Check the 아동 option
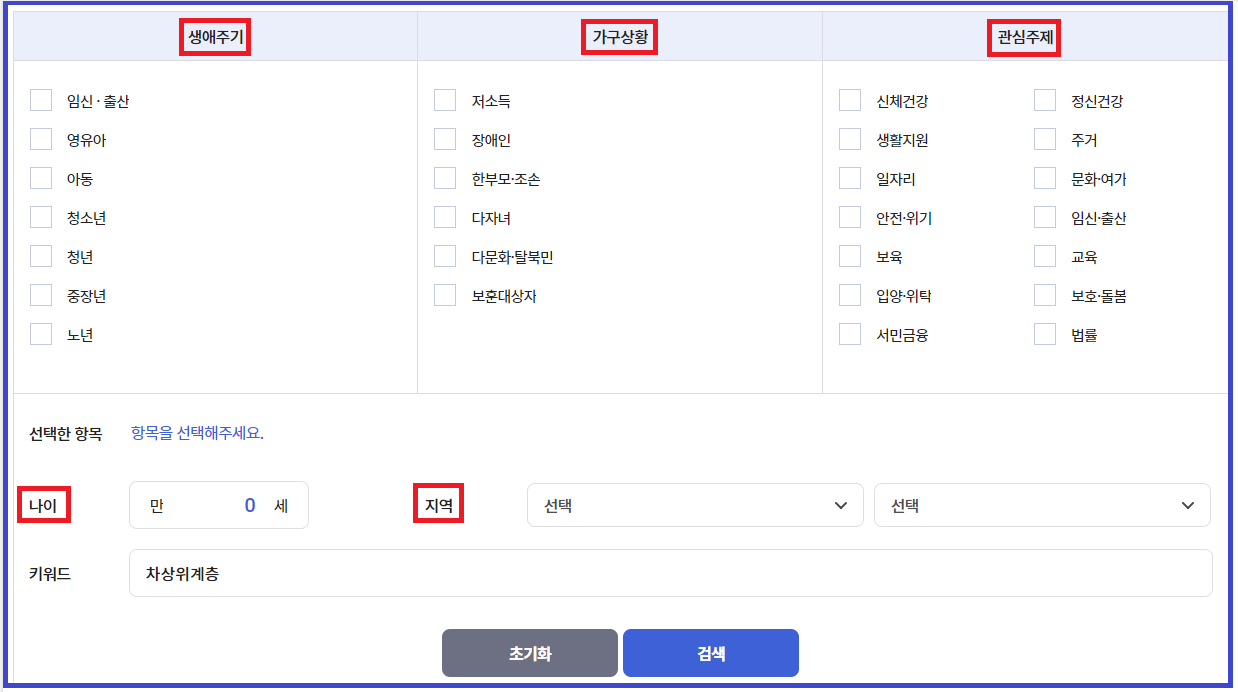1238x692 pixels. [40, 178]
